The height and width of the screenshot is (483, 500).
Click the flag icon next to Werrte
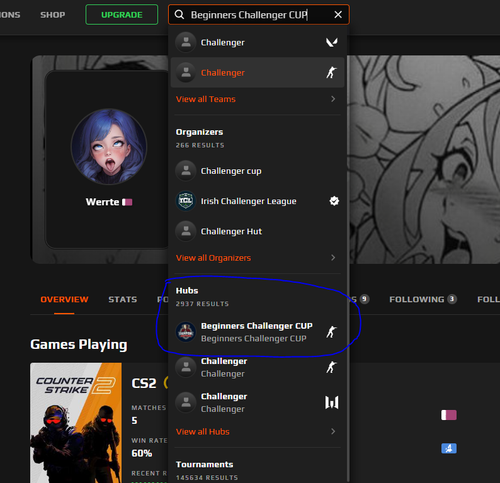[127, 202]
